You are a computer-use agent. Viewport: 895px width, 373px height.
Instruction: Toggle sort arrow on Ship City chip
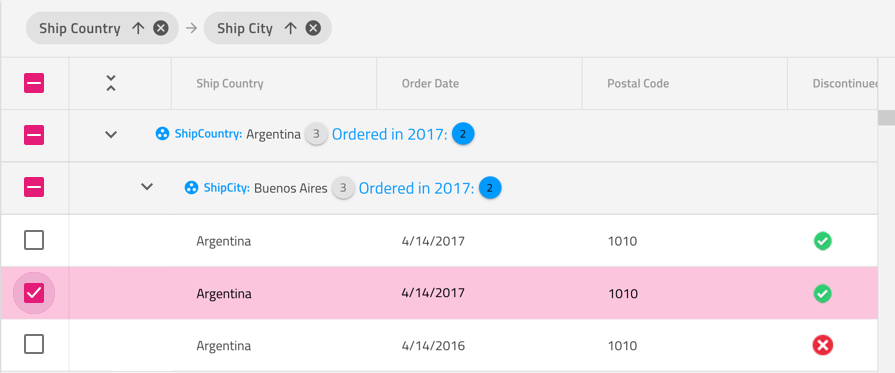(291, 28)
